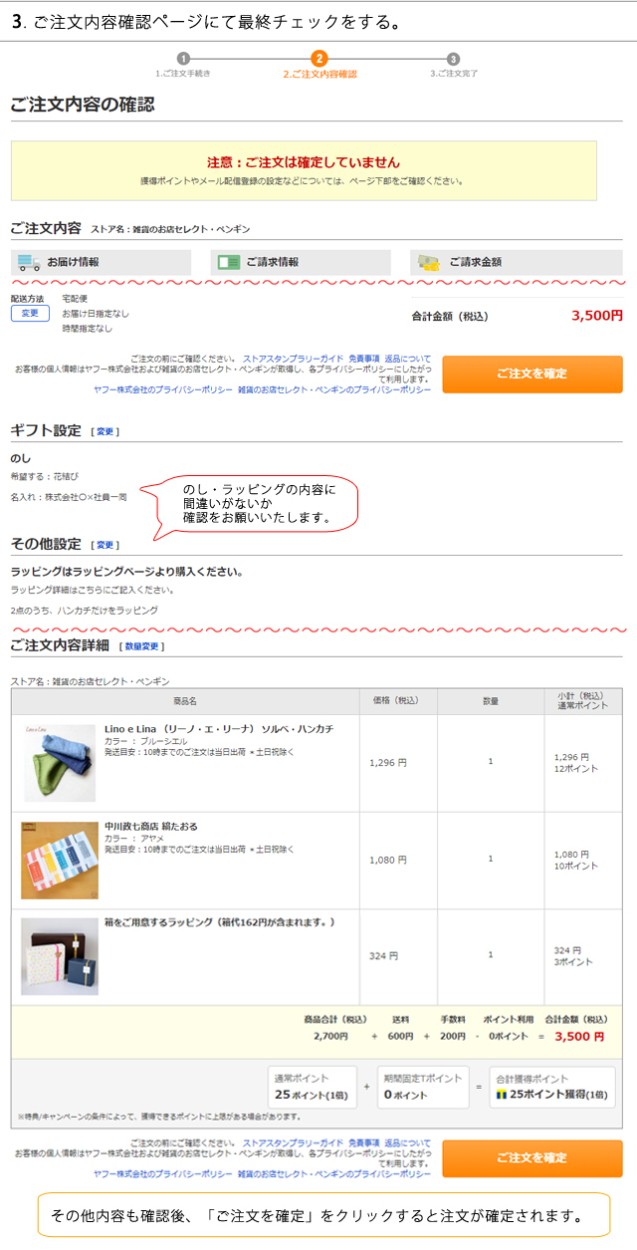
Task: Click T-point icon beside total points
Action: pyautogui.click(x=502, y=1094)
